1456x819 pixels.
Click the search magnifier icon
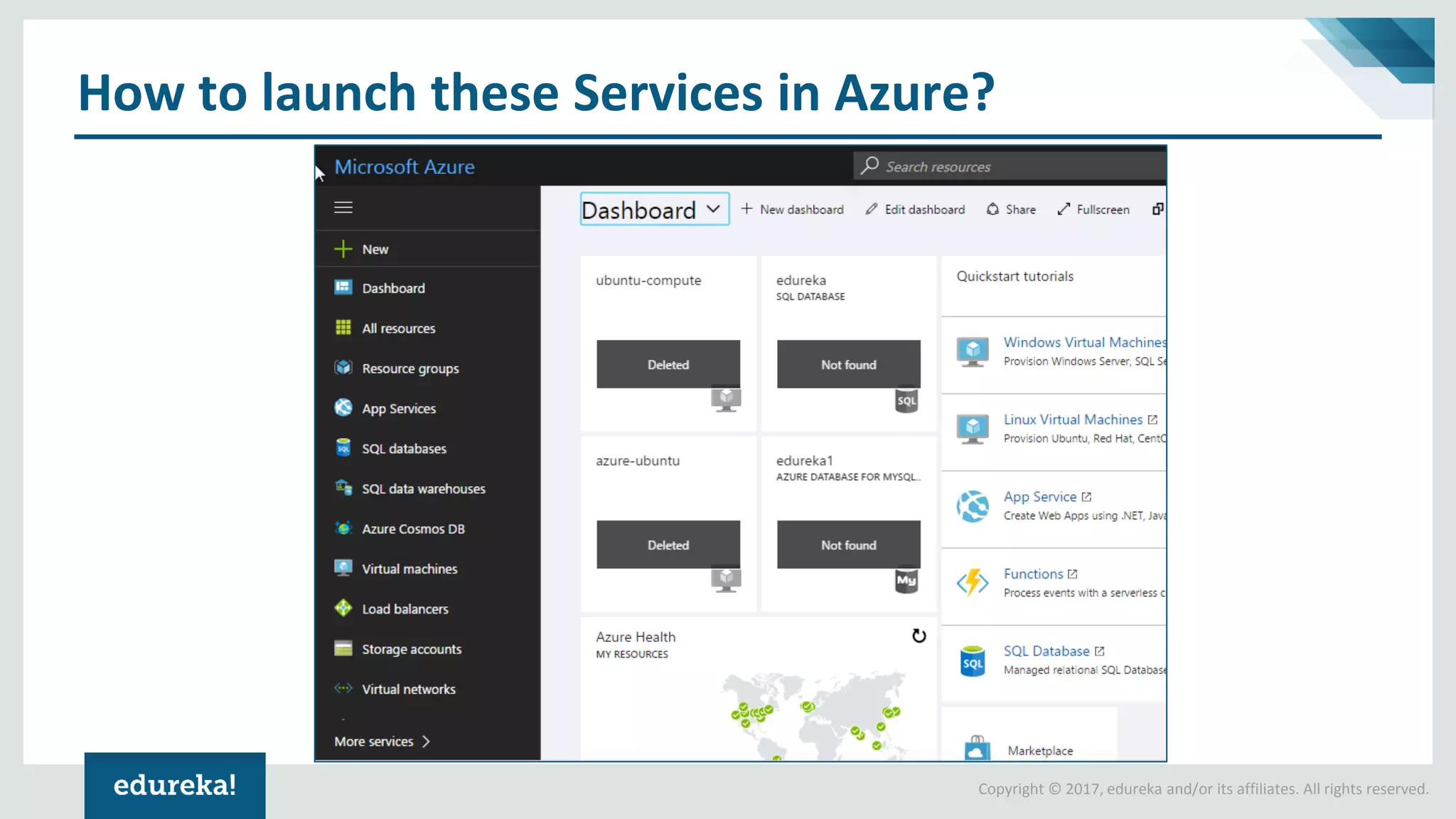point(869,166)
